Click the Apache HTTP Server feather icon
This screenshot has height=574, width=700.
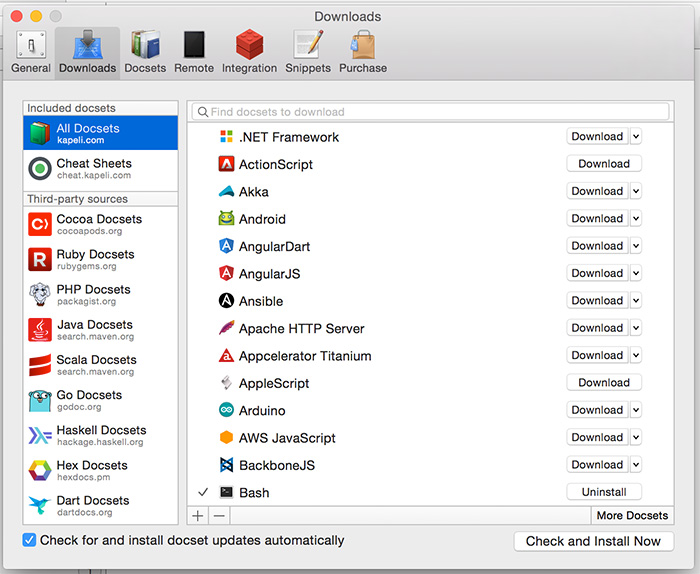click(x=226, y=328)
